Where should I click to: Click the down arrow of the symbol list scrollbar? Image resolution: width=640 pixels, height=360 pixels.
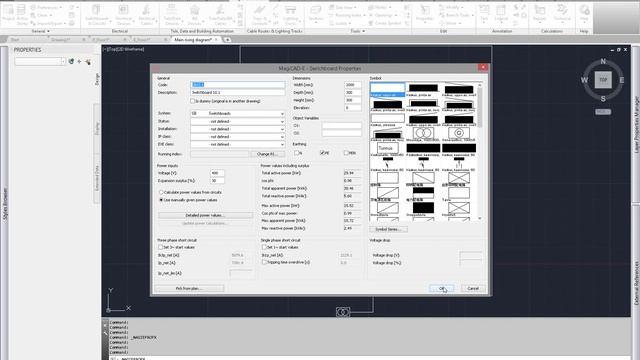pos(480,218)
